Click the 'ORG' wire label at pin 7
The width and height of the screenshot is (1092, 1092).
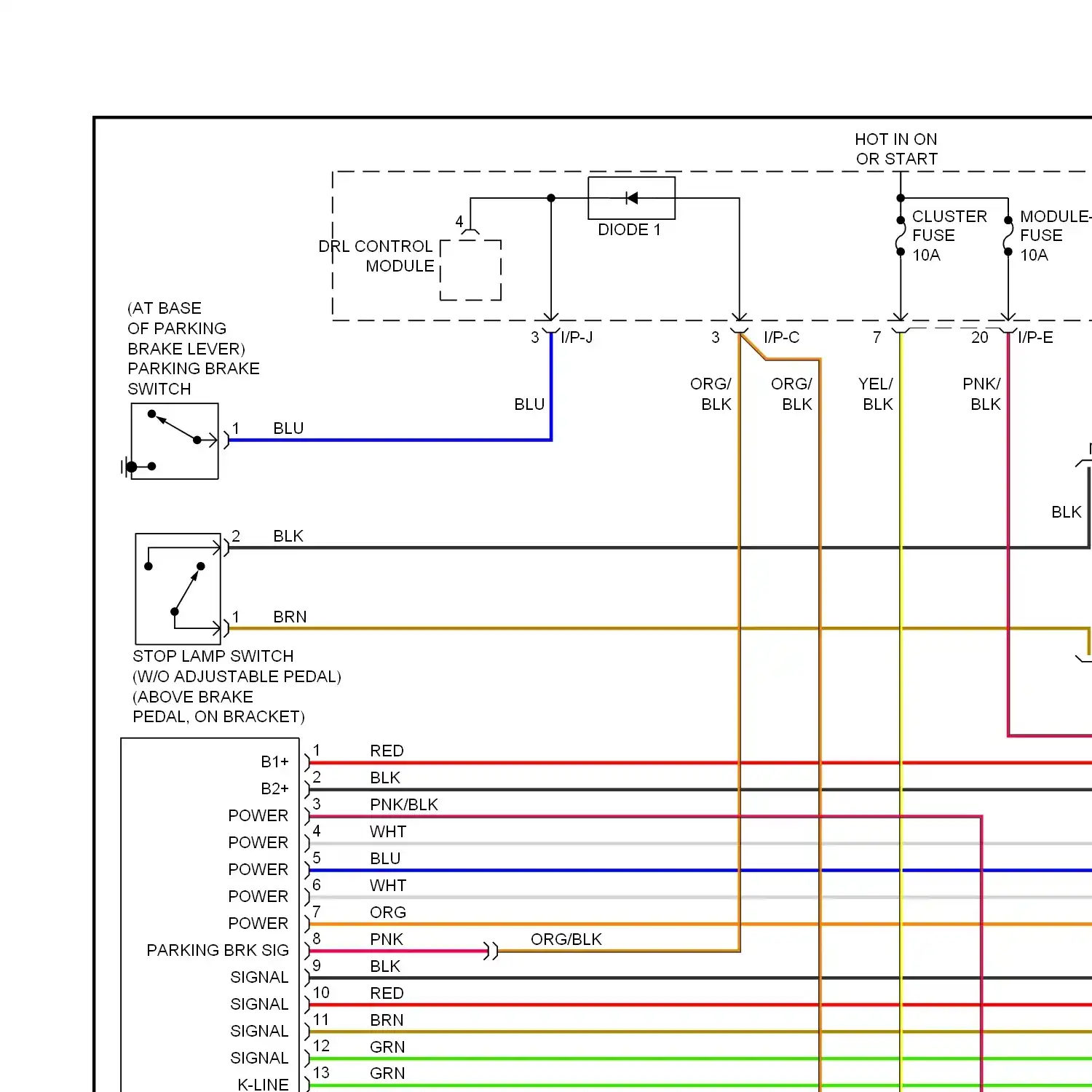[x=388, y=912]
